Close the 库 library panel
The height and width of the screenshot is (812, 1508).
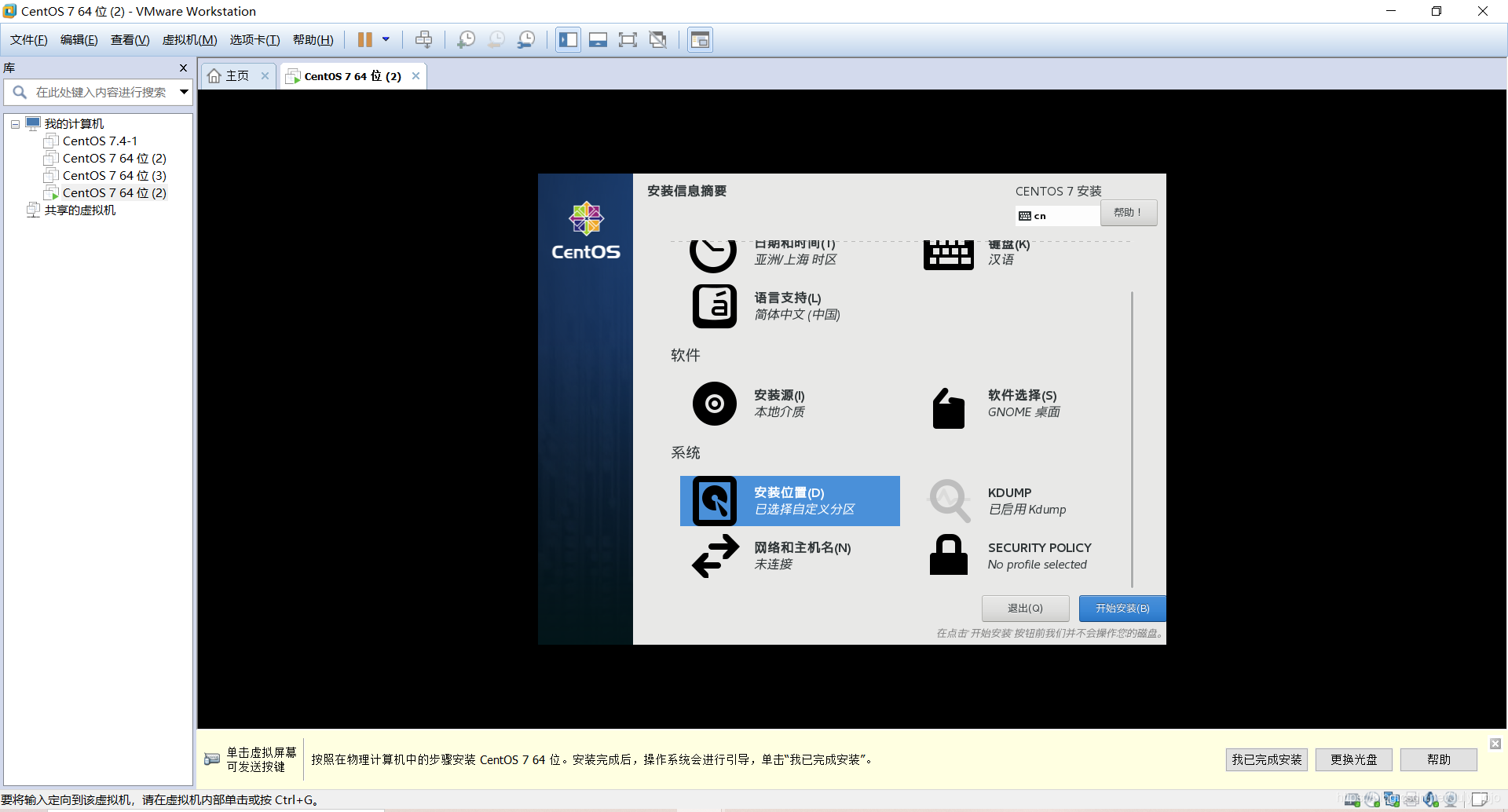coord(183,68)
